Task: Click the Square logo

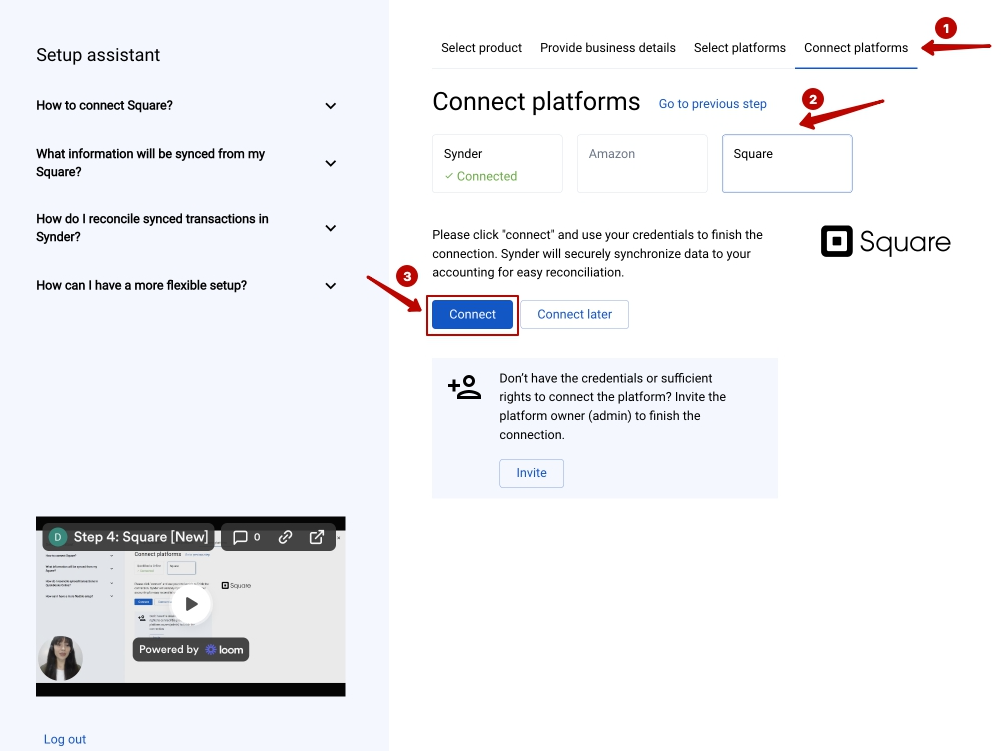Action: click(886, 241)
